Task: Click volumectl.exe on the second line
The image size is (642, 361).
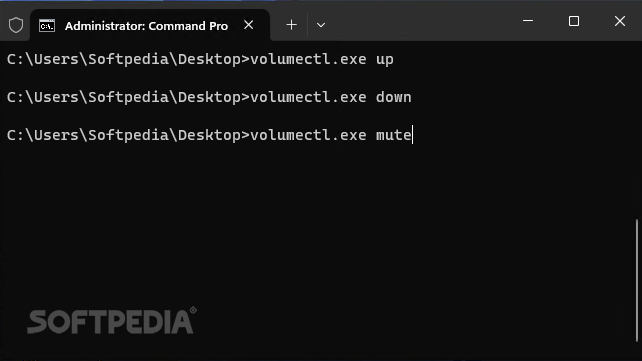Action: [x=308, y=97]
